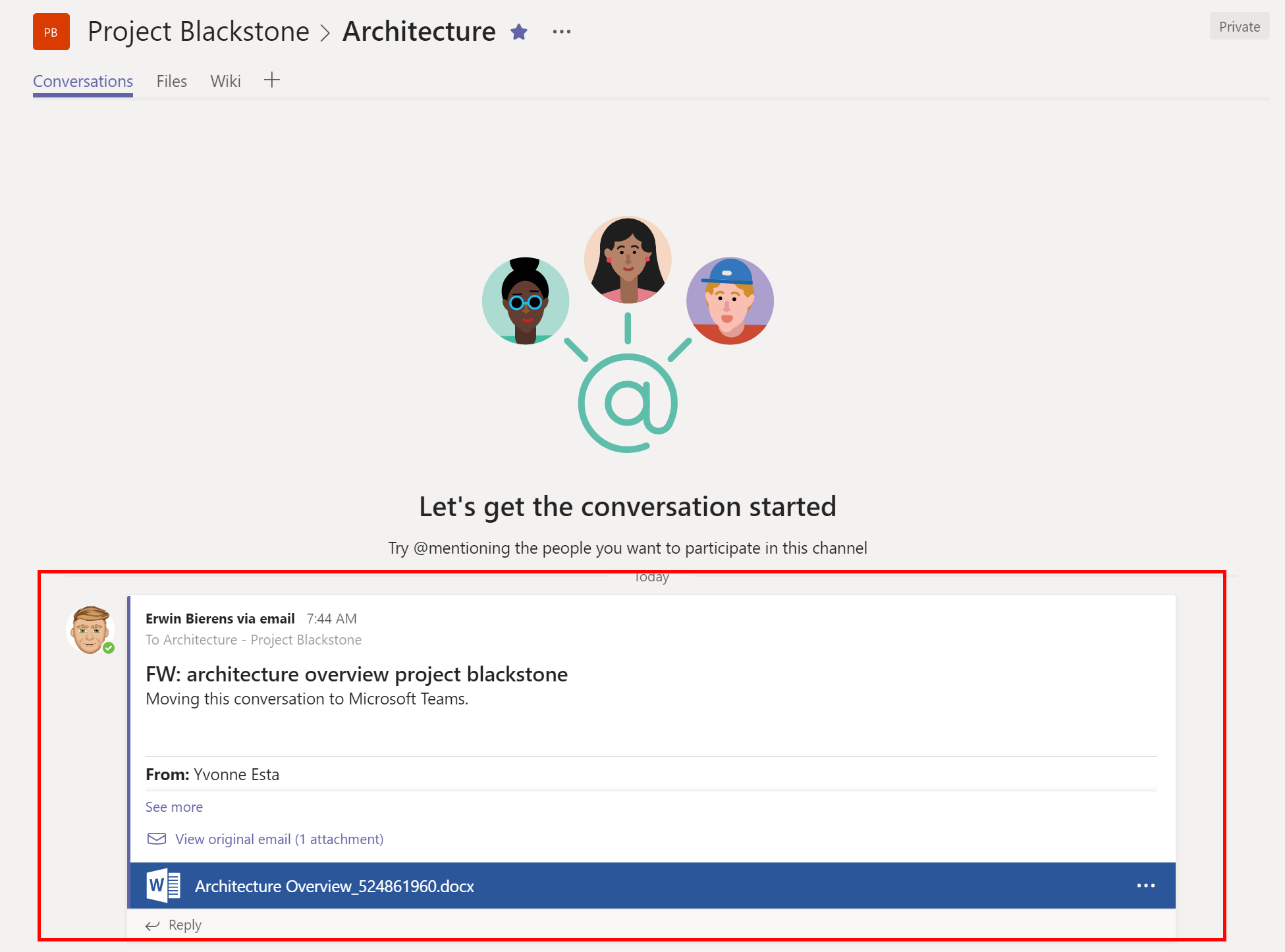
Task: Switch to the Conversations tab
Action: (x=83, y=82)
